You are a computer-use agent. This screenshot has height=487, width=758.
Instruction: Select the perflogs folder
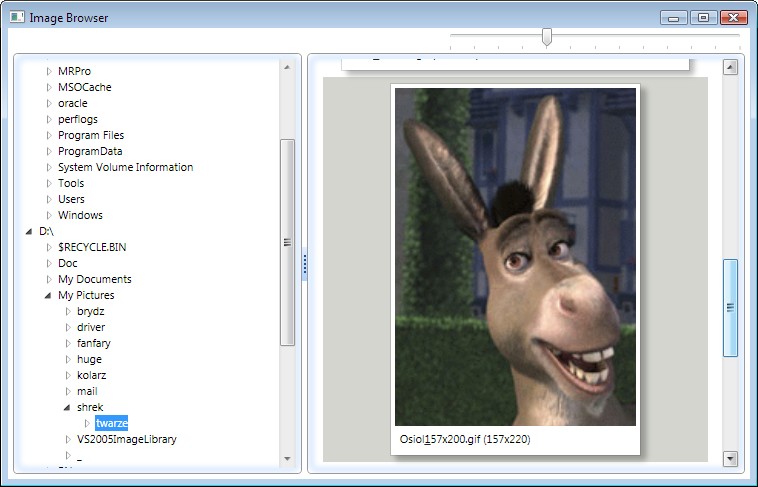click(x=78, y=119)
